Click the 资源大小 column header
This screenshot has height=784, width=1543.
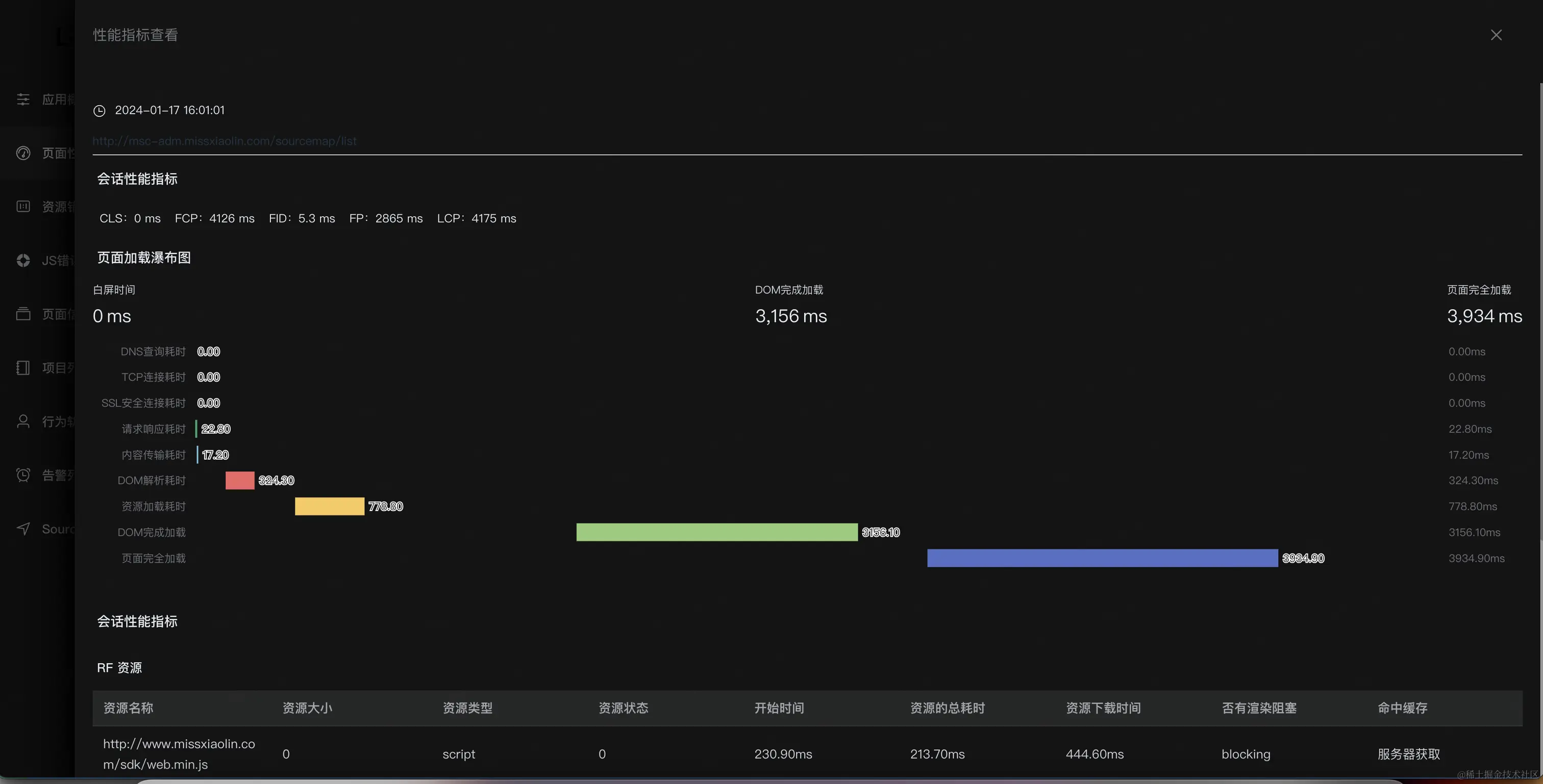click(307, 708)
